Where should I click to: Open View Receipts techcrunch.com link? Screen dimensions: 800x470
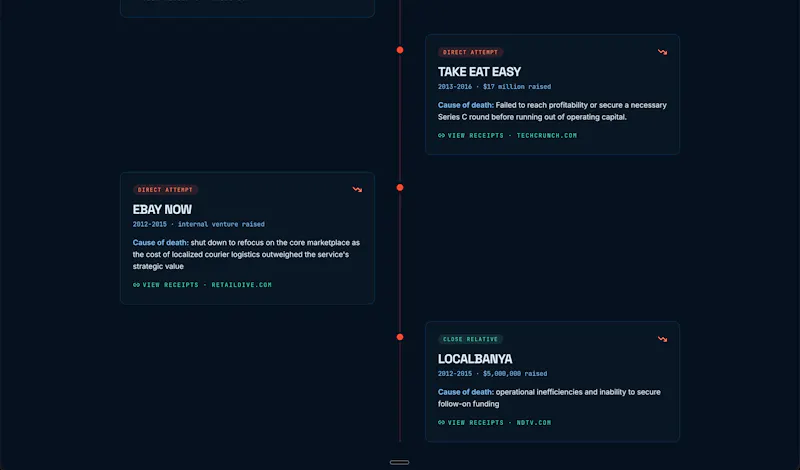pos(507,136)
